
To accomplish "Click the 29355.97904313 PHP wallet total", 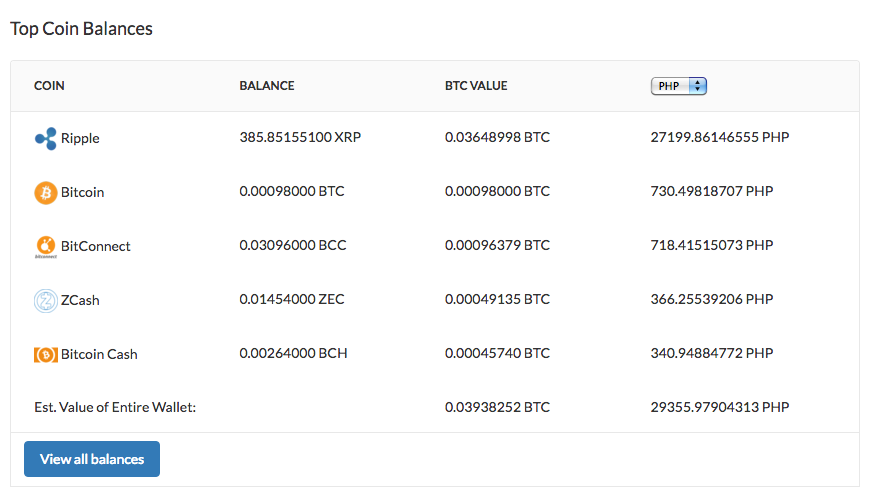I will (x=719, y=407).
